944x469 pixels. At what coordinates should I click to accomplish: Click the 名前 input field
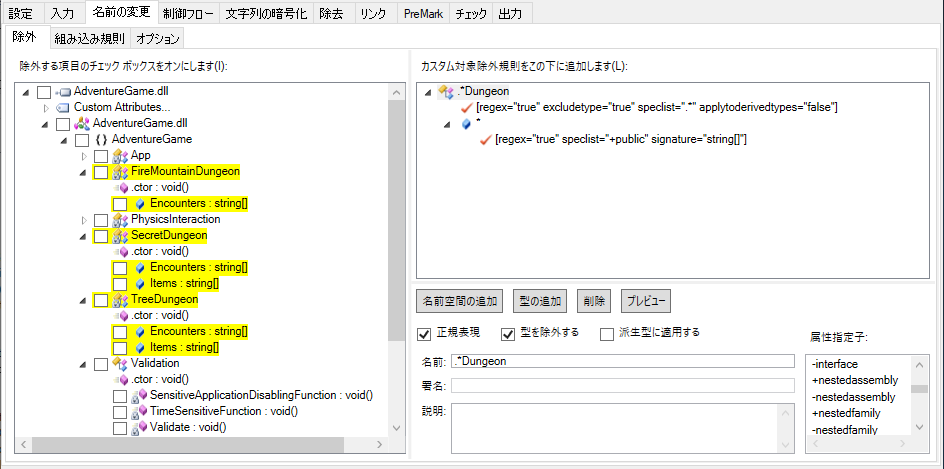pyautogui.click(x=623, y=361)
